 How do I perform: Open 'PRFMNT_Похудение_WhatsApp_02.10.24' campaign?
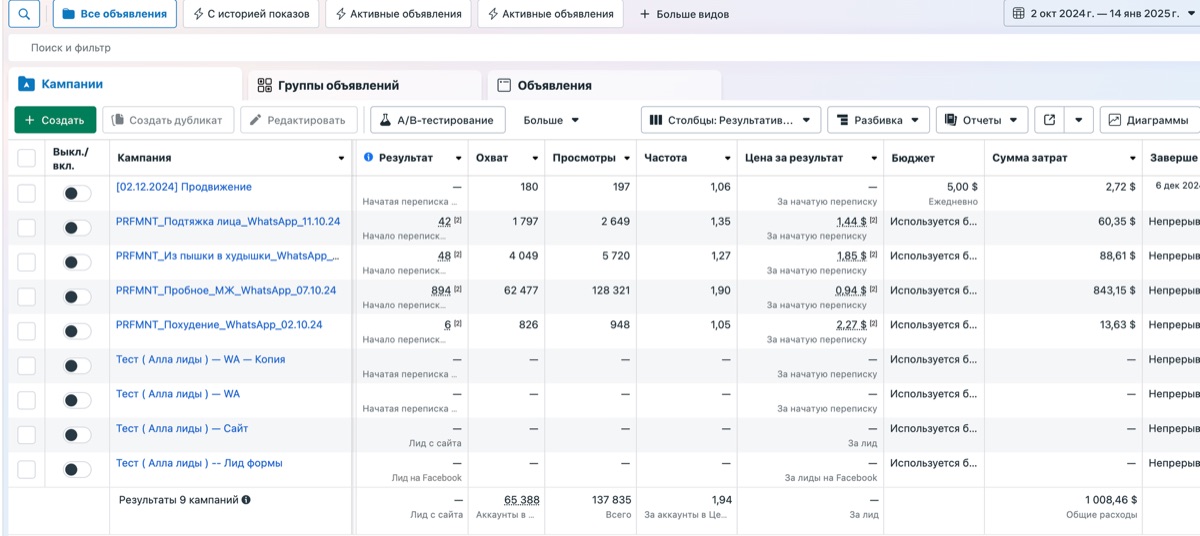point(219,325)
